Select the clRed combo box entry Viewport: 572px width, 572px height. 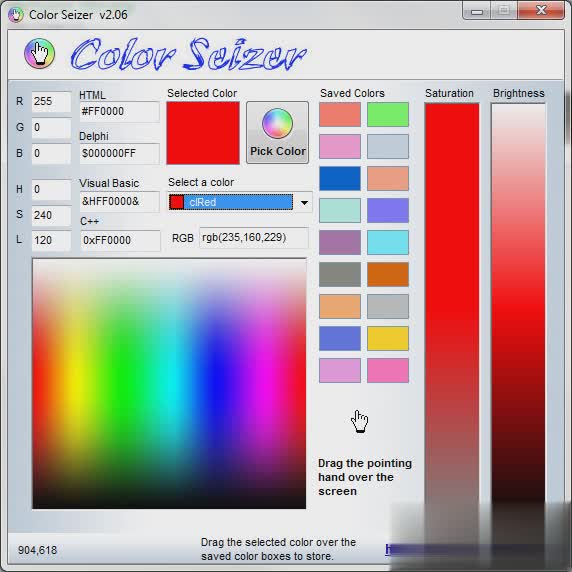(x=231, y=202)
